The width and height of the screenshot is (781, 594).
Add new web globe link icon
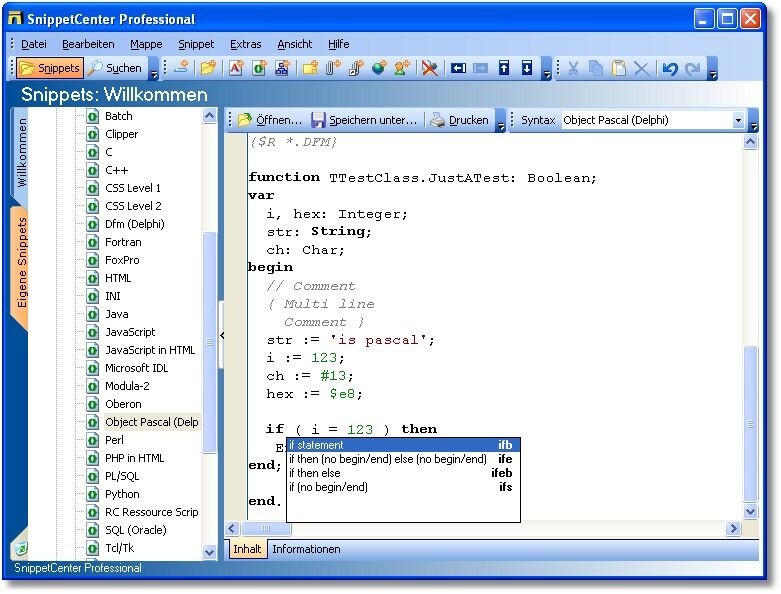pos(379,68)
